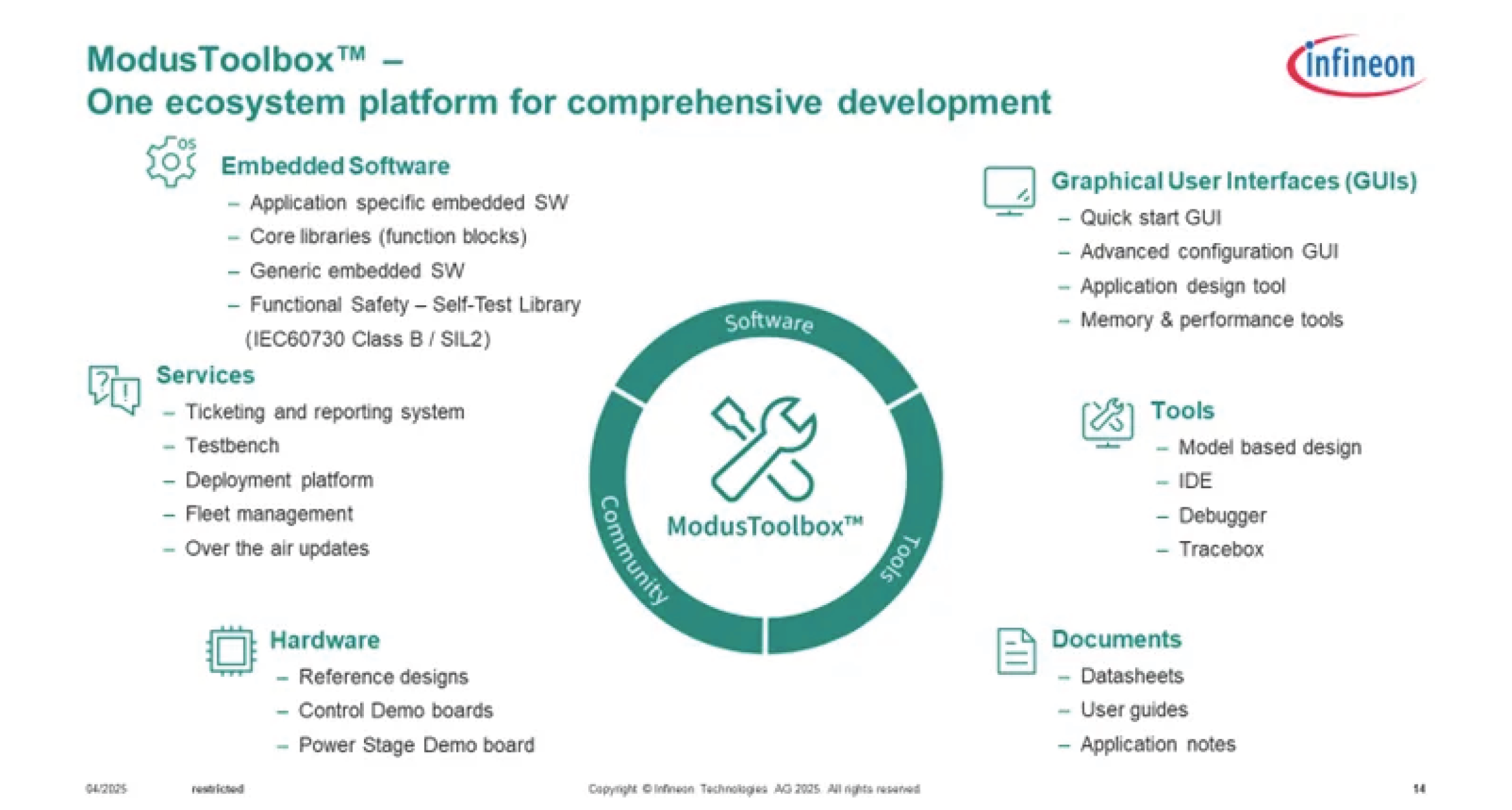
Task: Click the Infineon logo
Action: pos(1358,65)
